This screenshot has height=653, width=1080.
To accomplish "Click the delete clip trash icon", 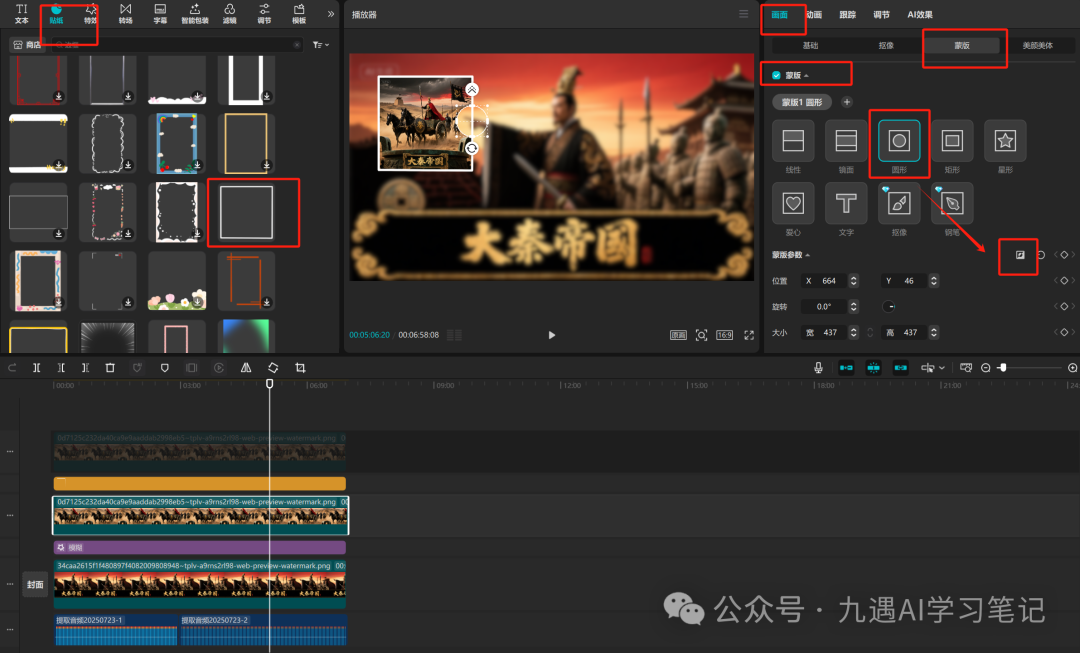I will [x=110, y=368].
